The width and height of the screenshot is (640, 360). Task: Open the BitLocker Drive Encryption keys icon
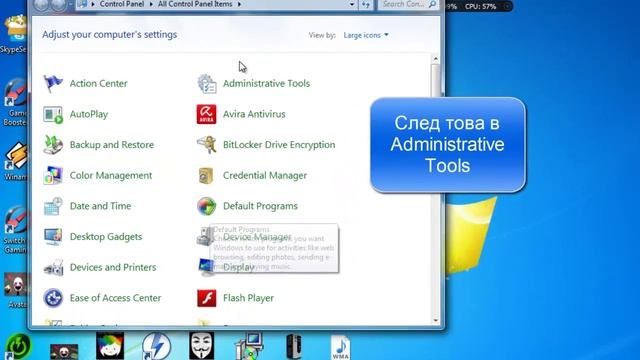pos(207,145)
